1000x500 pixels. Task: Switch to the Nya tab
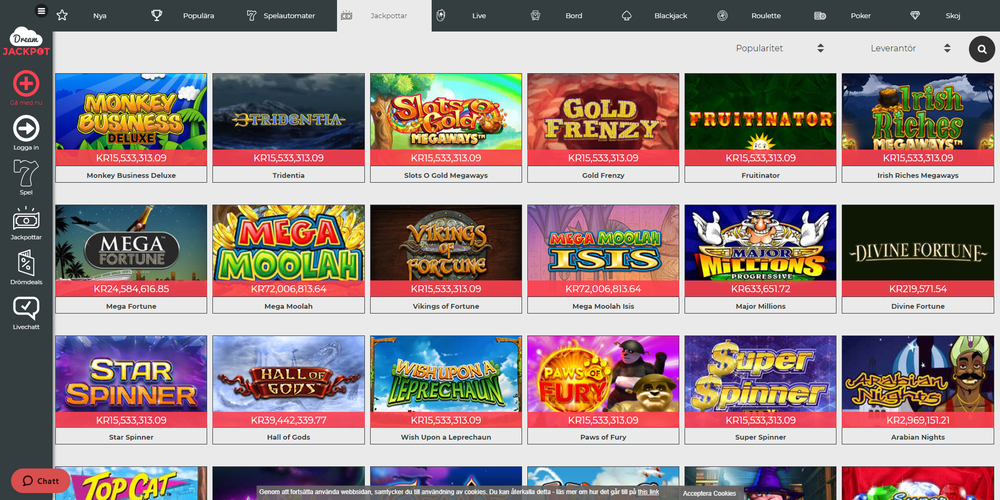coord(99,16)
